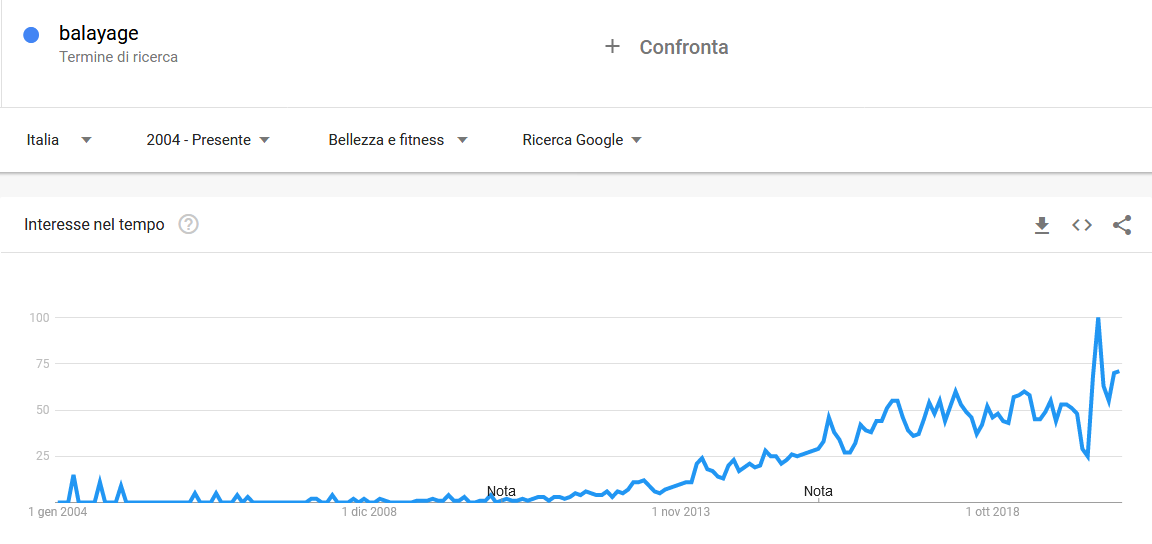Expand the Italia country dropdown
This screenshot has width=1152, height=544.
pos(59,140)
